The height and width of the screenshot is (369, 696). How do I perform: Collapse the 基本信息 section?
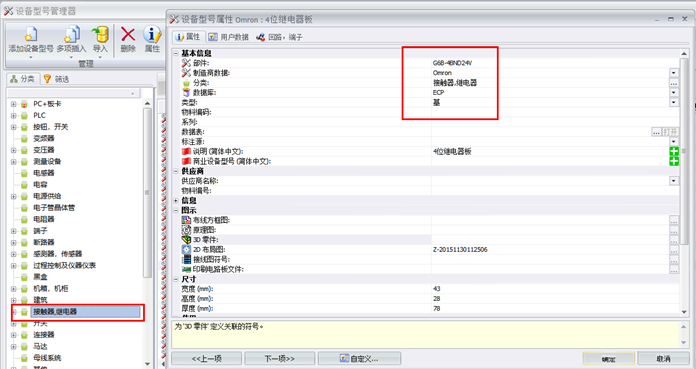[176, 53]
